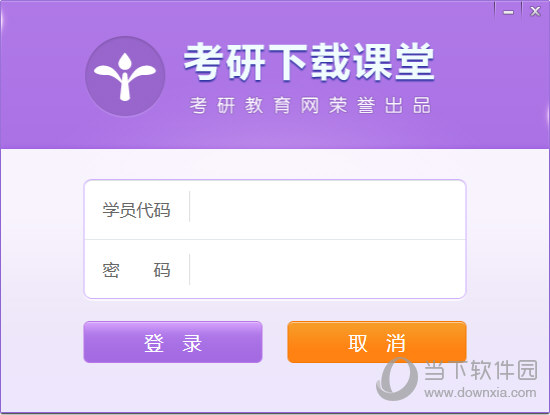Minimize the login window
The height and width of the screenshot is (415, 550).
[x=508, y=12]
